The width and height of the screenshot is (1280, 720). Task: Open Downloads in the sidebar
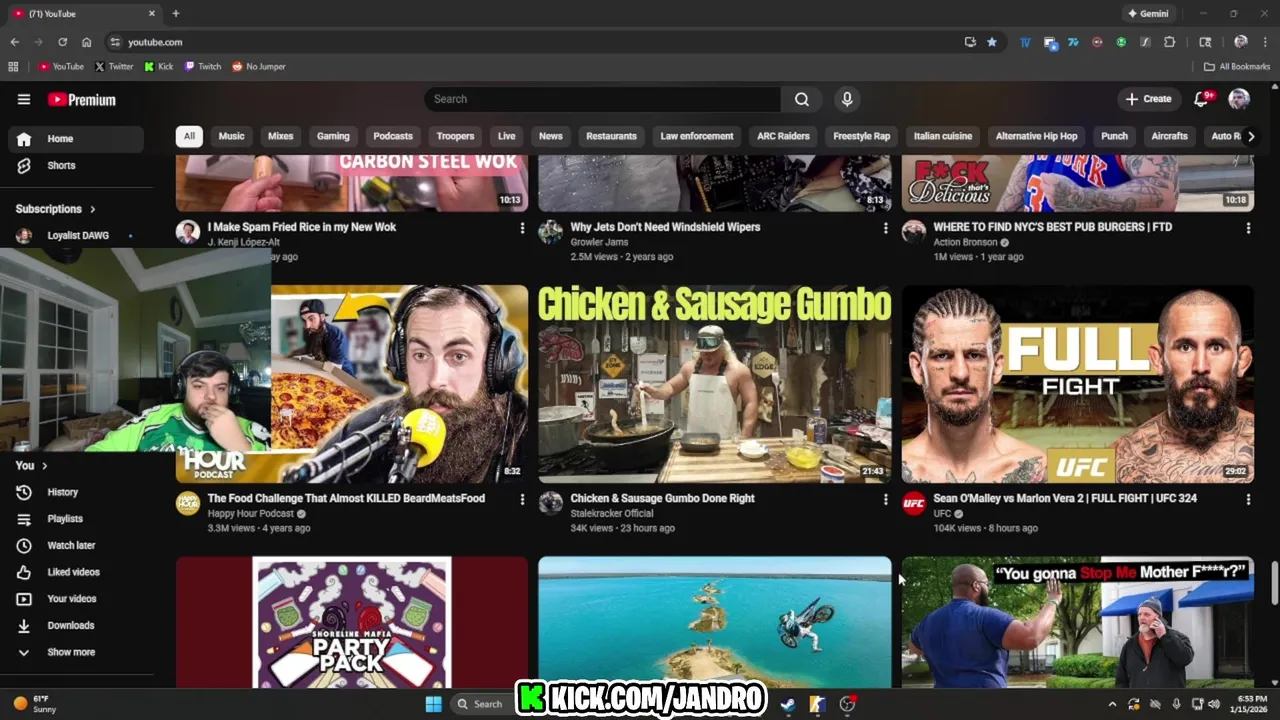pos(76,626)
